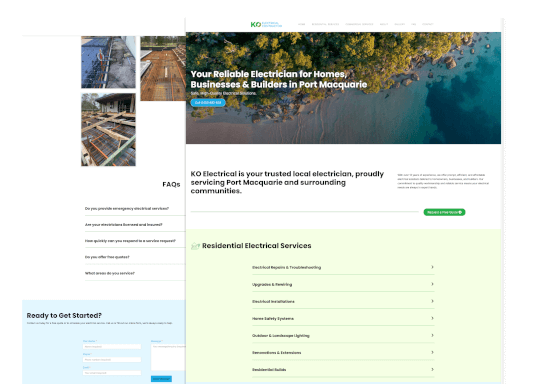Click the FAQs section heading

tap(171, 185)
